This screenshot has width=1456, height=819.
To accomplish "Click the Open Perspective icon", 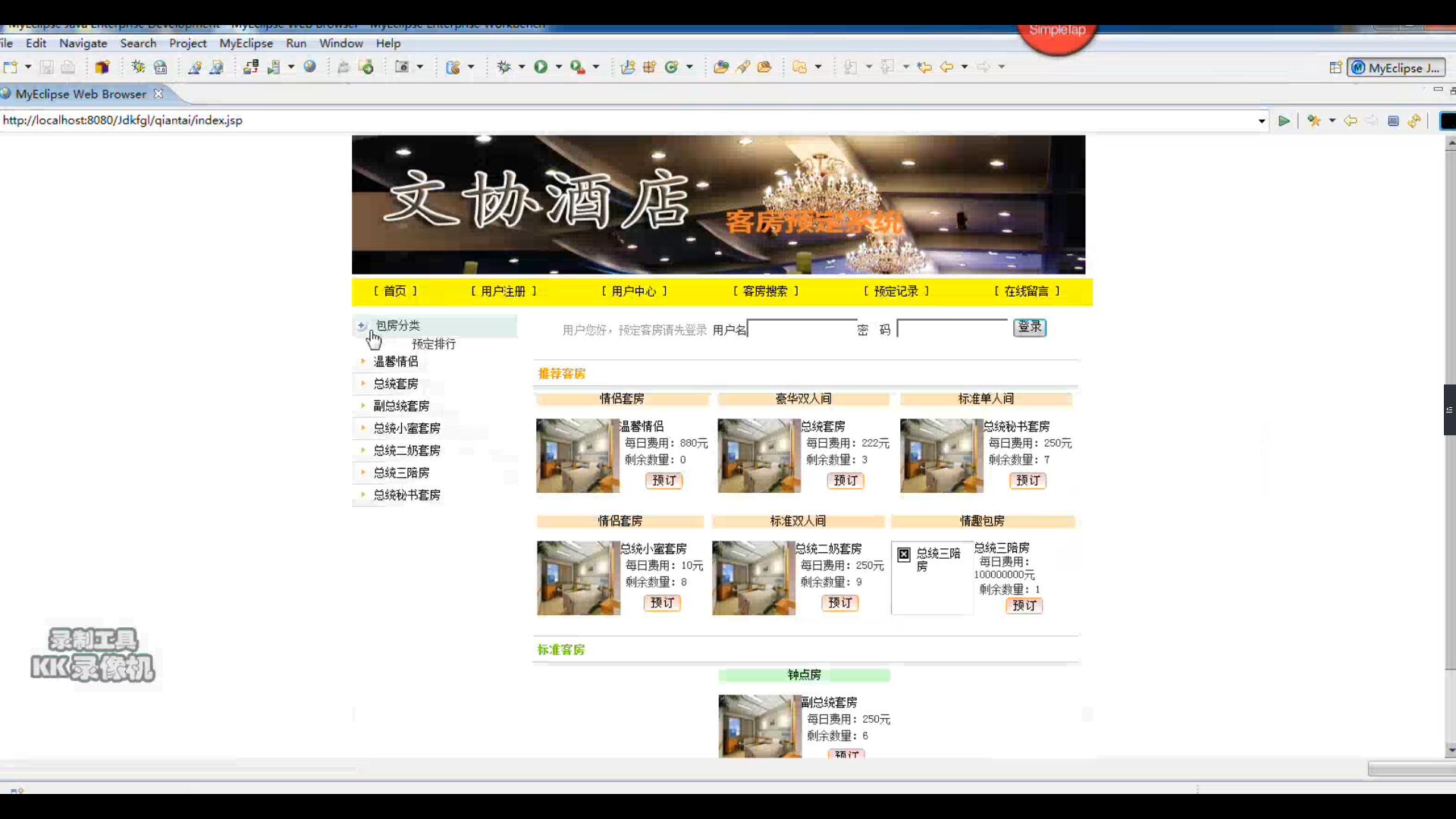I will tap(1335, 67).
